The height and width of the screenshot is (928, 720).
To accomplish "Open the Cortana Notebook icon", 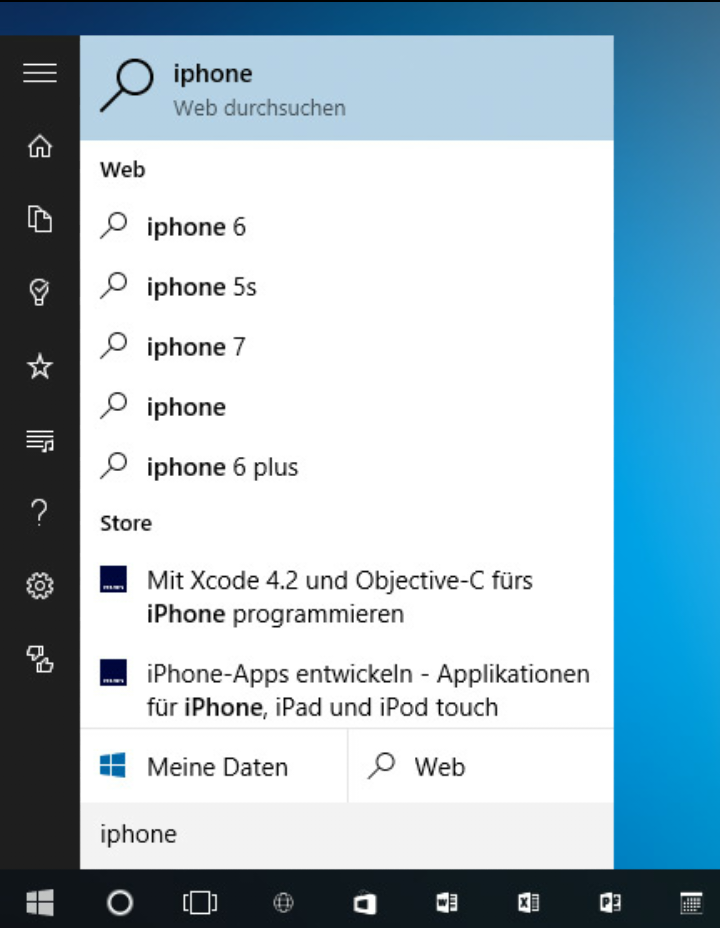I will (40, 218).
